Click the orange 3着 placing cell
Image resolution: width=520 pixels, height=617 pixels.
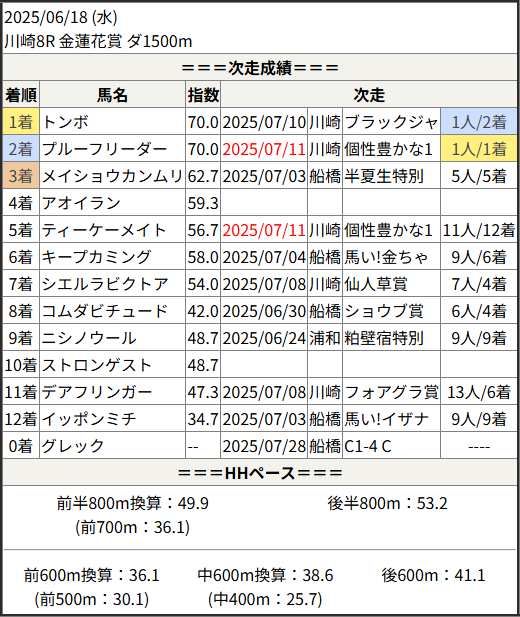pos(21,176)
